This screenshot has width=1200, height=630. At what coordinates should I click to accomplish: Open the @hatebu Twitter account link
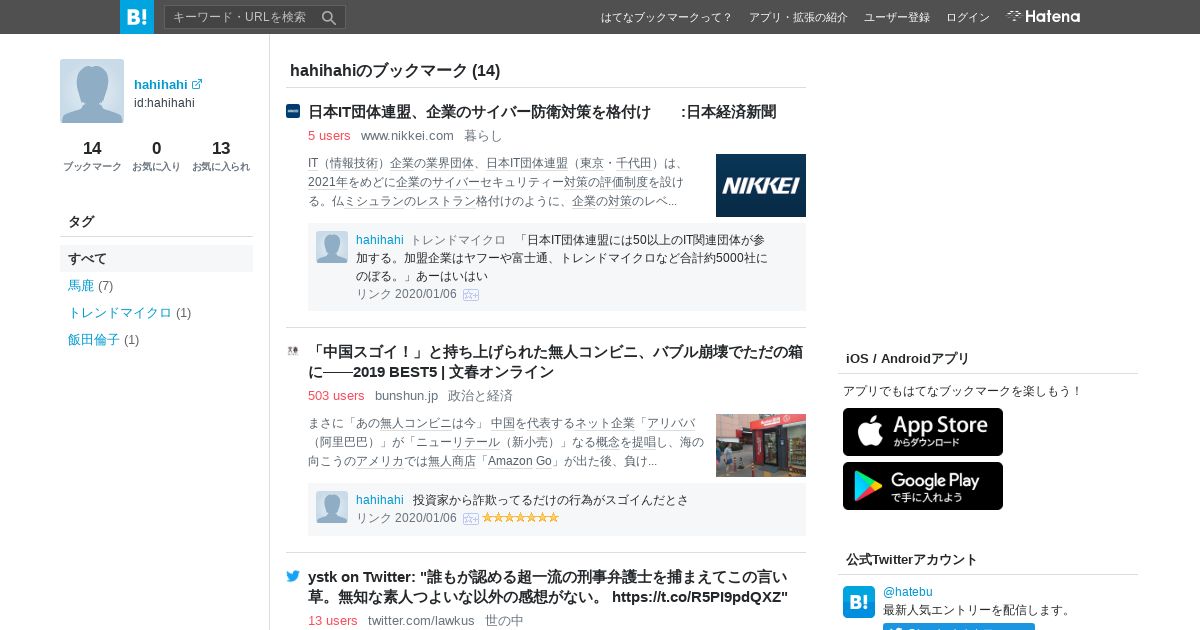point(908,592)
